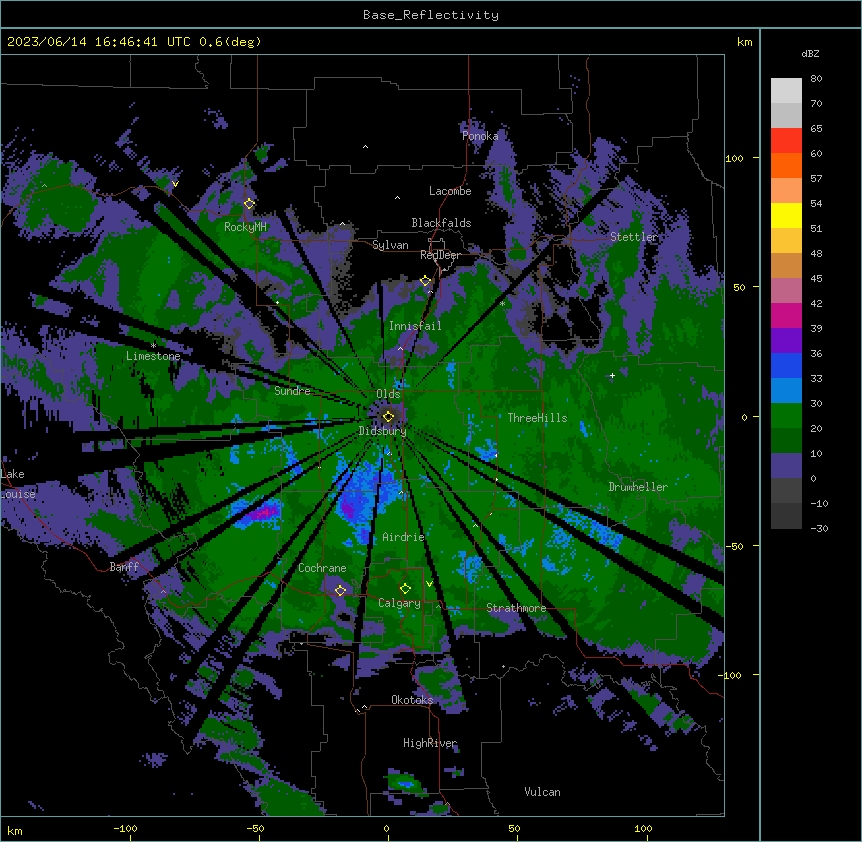Viewport: 862px width, 842px height.
Task: Click the Vulcan city label
Action: point(542,792)
